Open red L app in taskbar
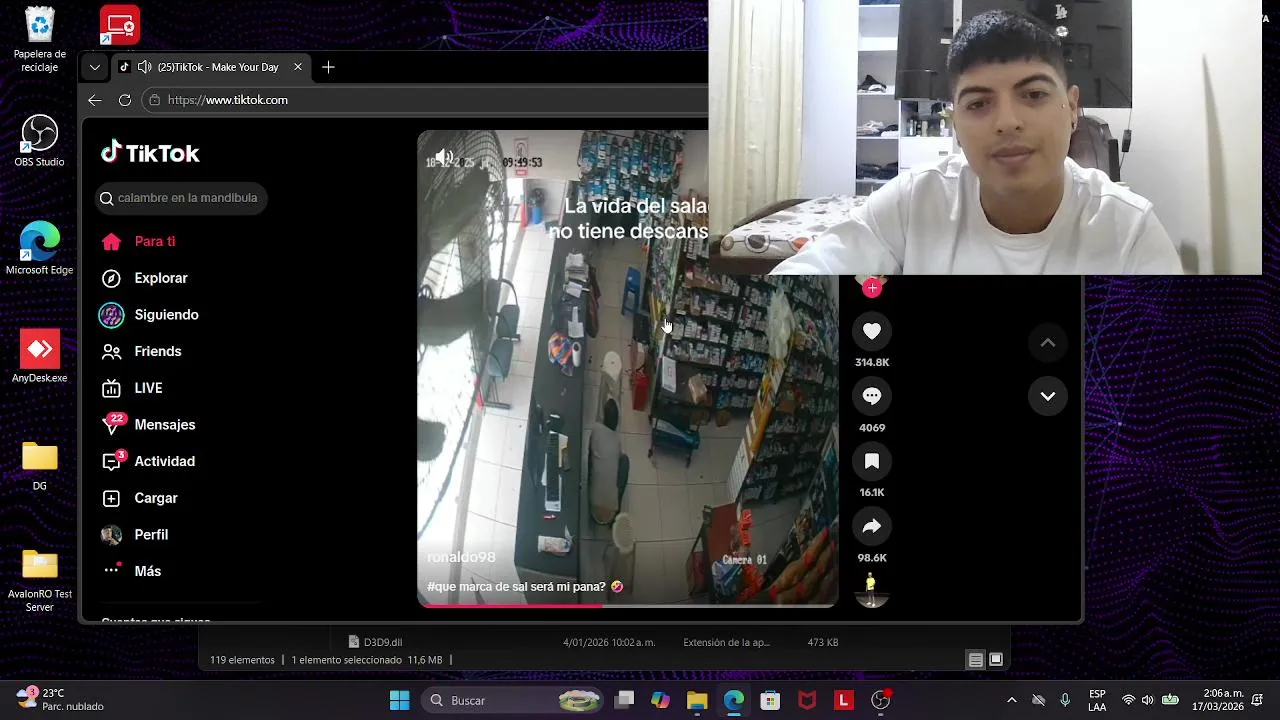 coord(844,700)
